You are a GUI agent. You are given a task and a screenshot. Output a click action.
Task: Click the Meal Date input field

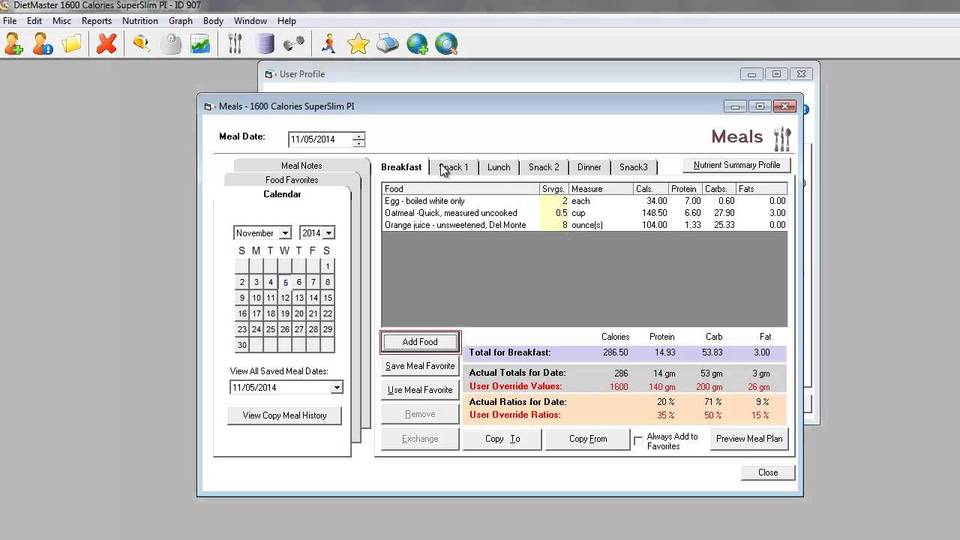tap(320, 140)
